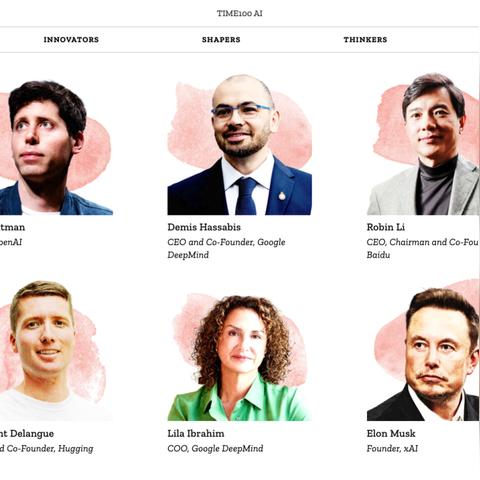
Task: Open the Robin Li name link
Action: pos(386,227)
